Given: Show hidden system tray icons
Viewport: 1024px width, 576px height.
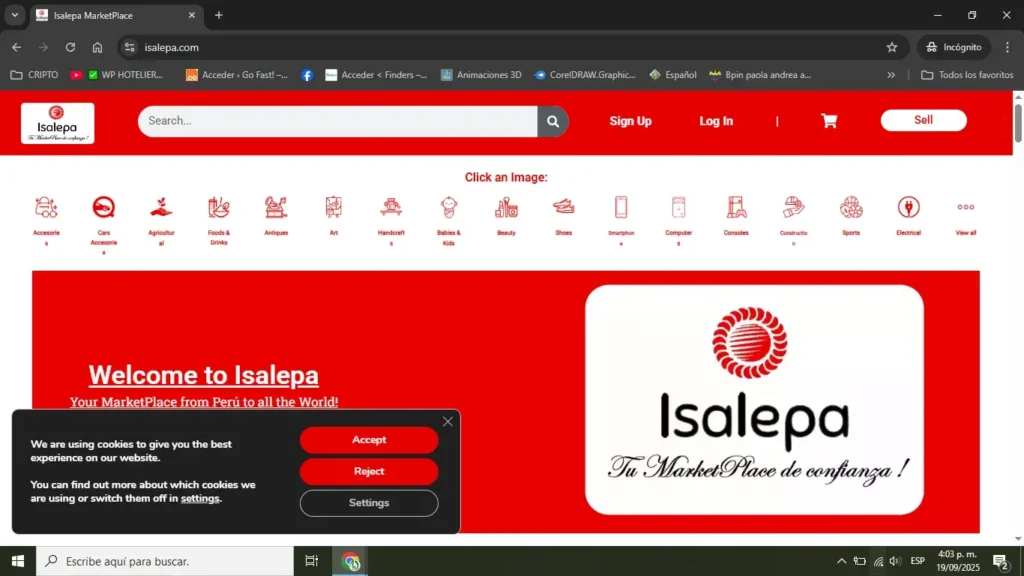Looking at the screenshot, I should point(842,561).
